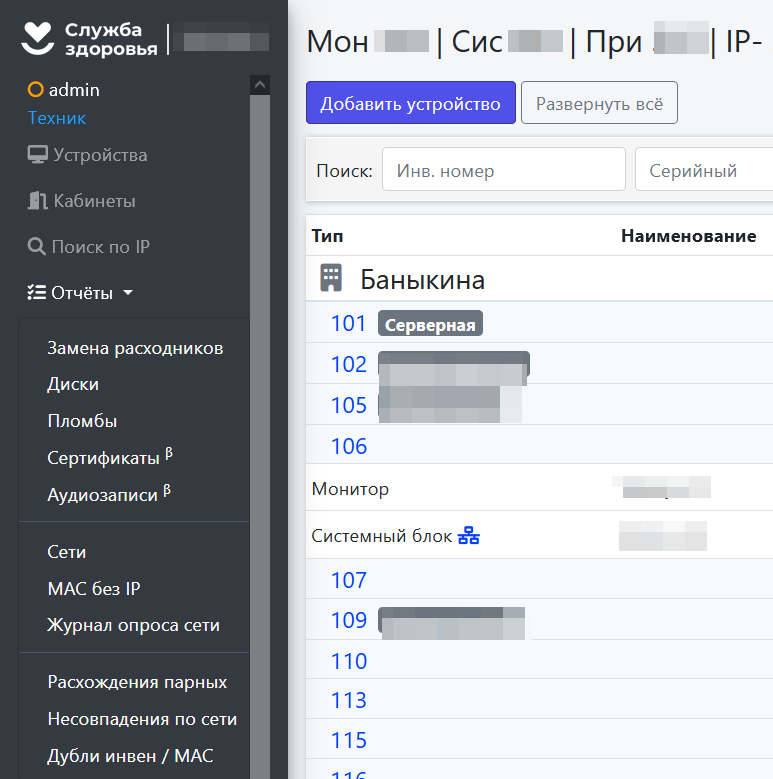The width and height of the screenshot is (773, 779).
Task: Click the orange circle status icon beside admin
Action: point(35,89)
